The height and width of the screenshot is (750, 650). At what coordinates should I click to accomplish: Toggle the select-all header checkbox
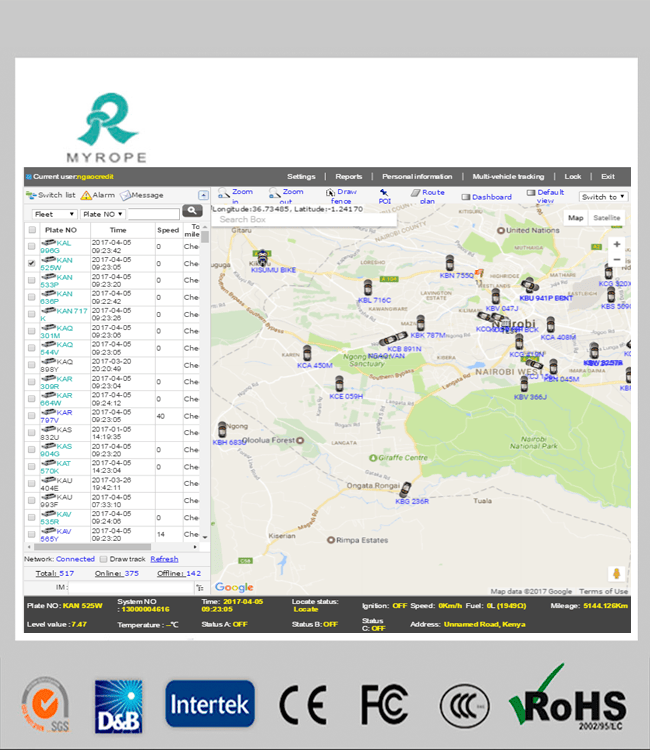[32, 230]
